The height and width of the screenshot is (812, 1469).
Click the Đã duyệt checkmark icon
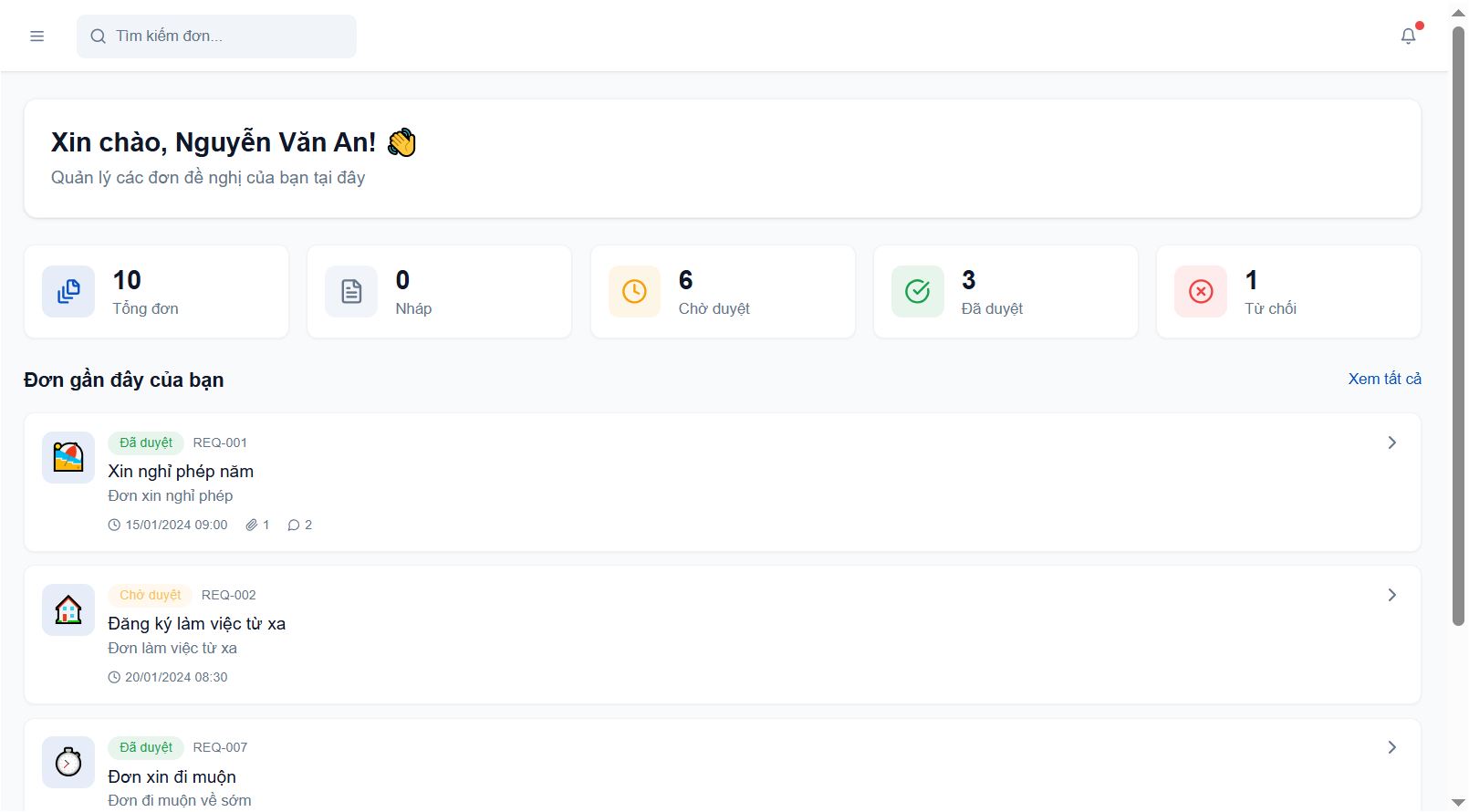[917, 292]
